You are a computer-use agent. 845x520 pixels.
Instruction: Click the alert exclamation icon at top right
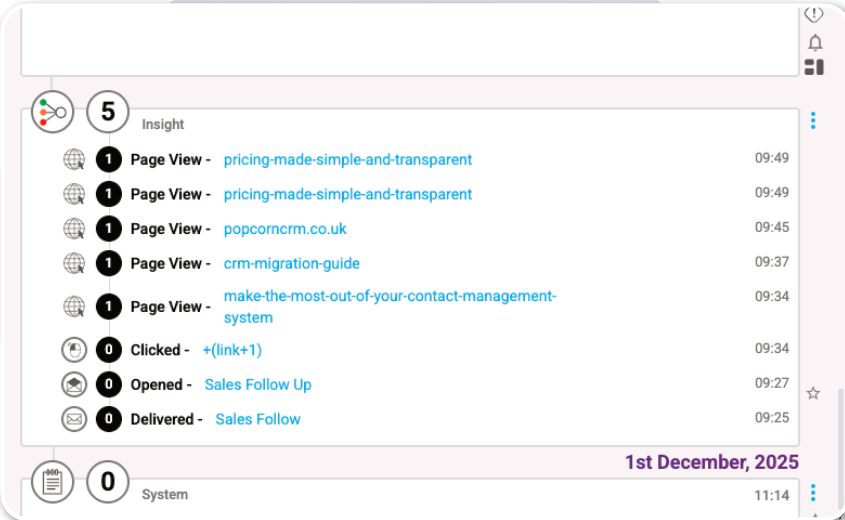point(814,14)
